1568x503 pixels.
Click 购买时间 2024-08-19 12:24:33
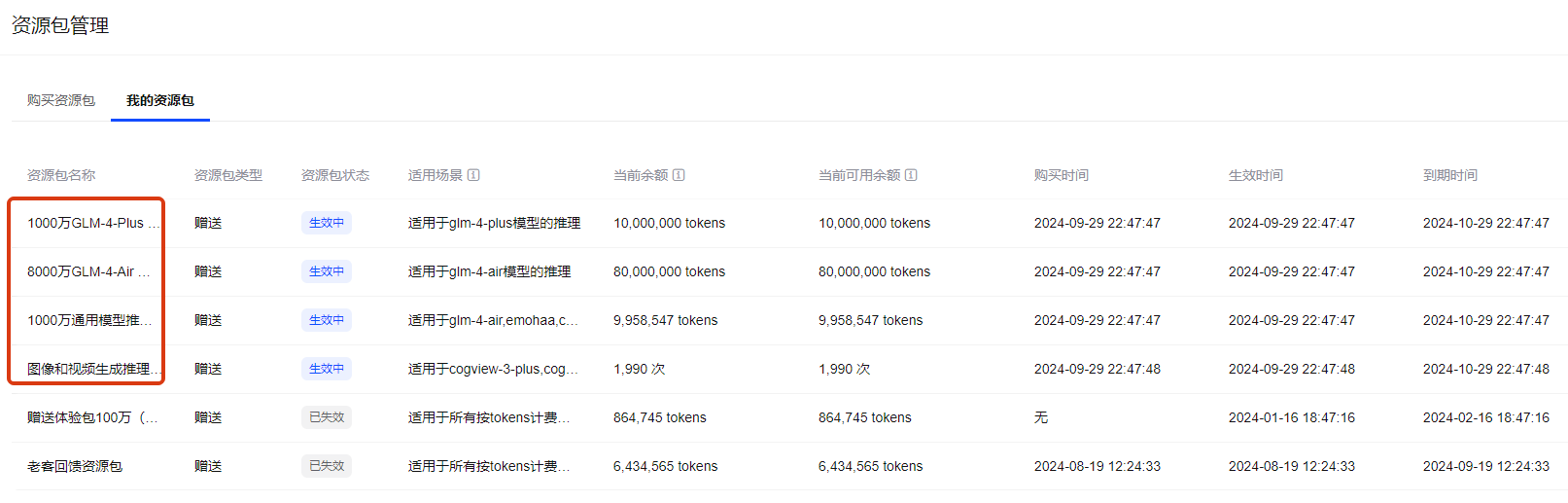(1098, 466)
